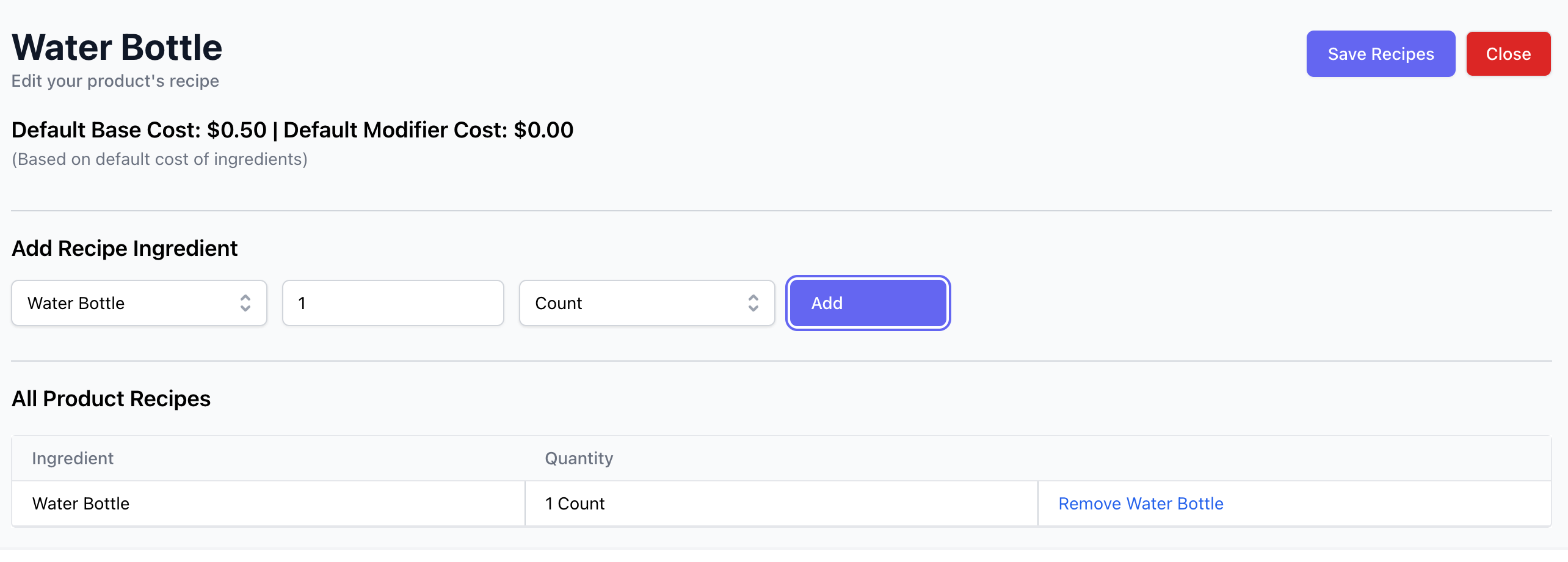Click the Based on default cost note

pyautogui.click(x=160, y=159)
